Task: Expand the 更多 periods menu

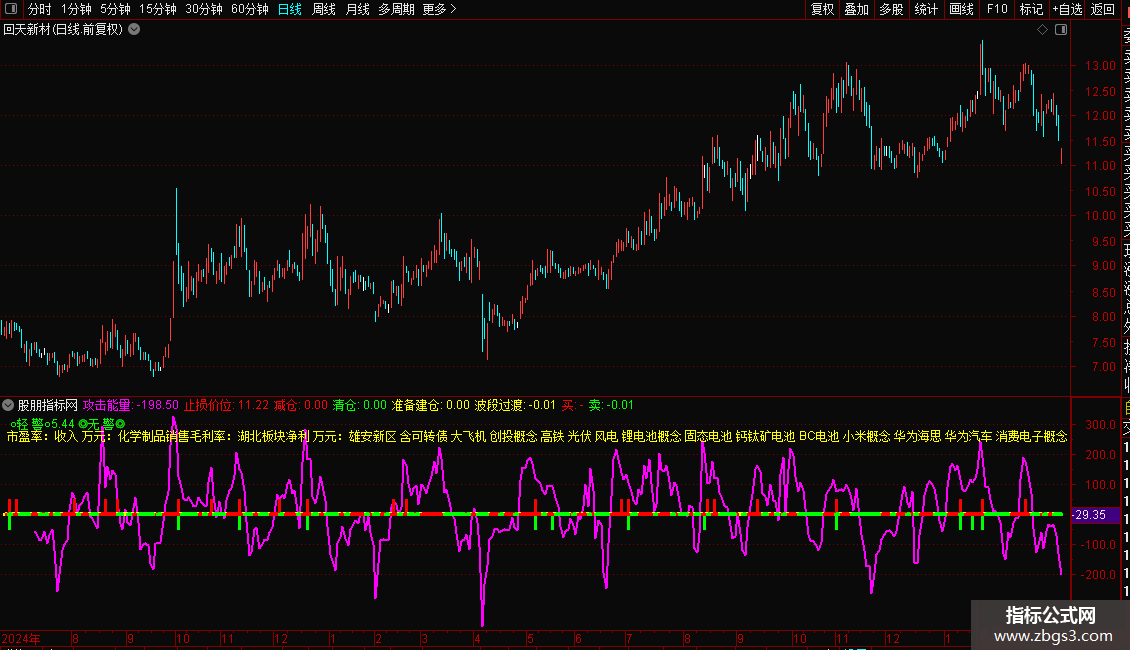Action: (439, 9)
